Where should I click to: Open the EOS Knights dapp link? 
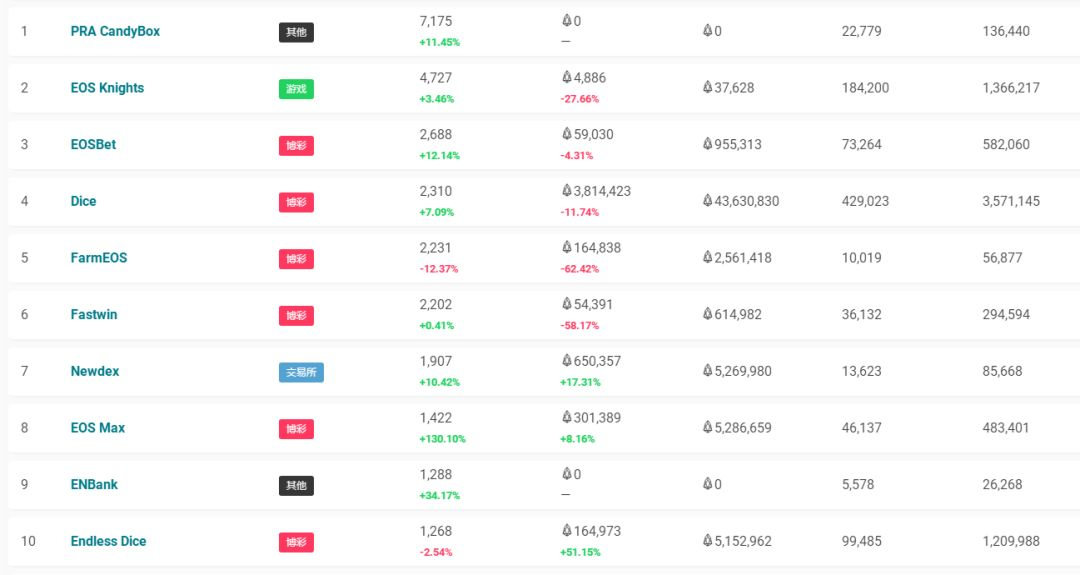[107, 87]
